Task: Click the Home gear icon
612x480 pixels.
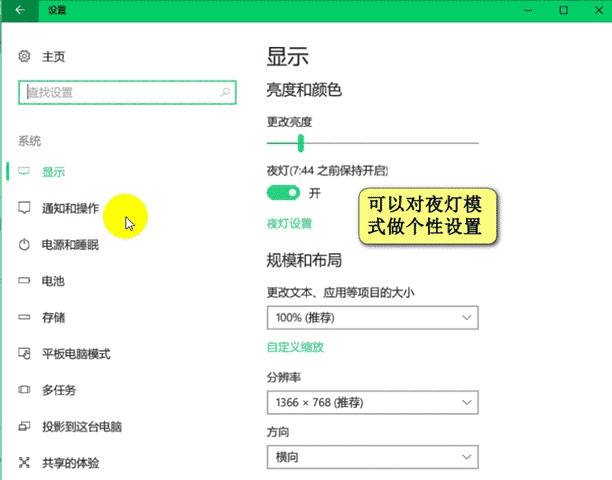Action: tap(25, 57)
